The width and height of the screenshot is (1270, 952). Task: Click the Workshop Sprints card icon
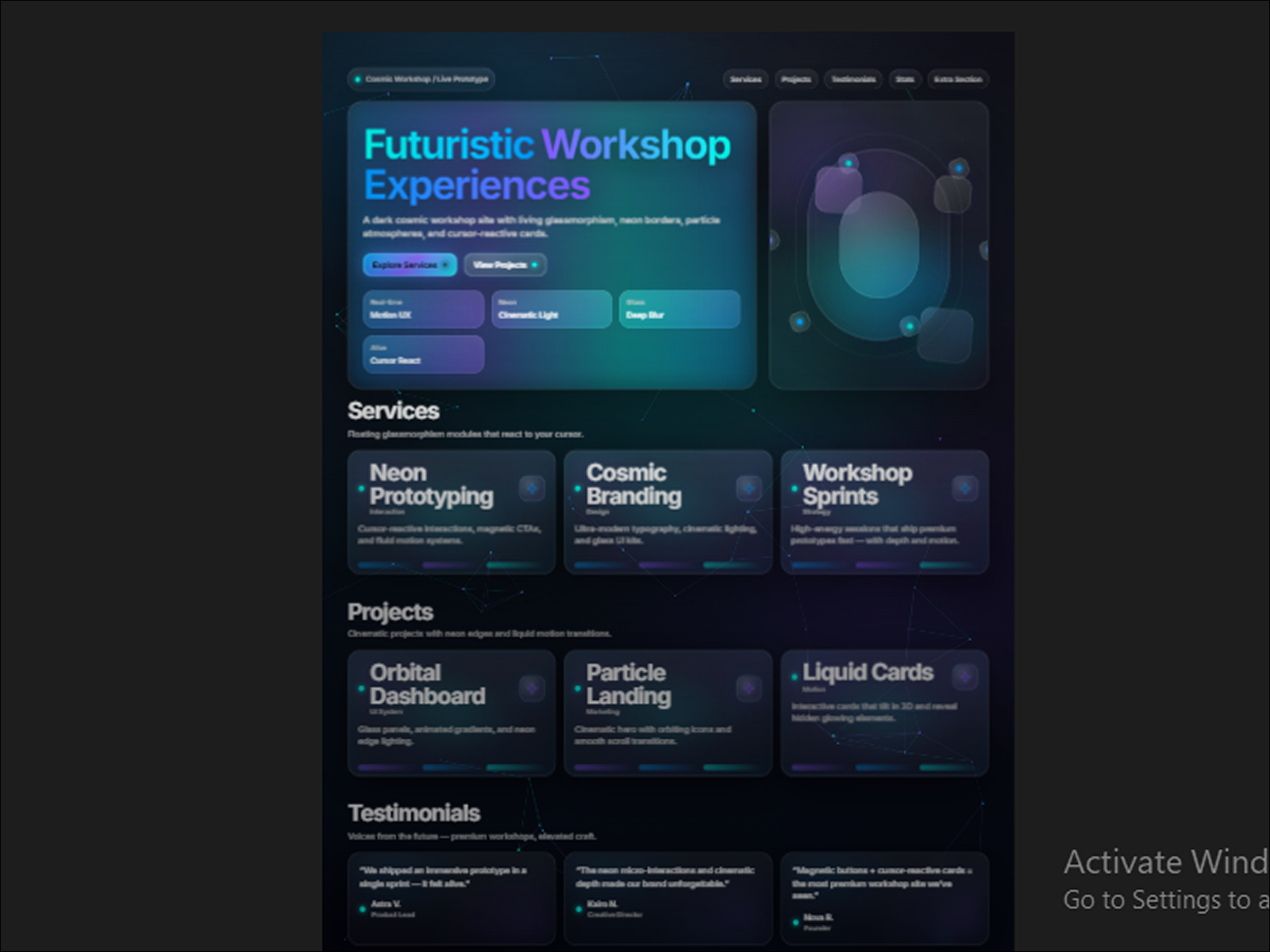(965, 488)
